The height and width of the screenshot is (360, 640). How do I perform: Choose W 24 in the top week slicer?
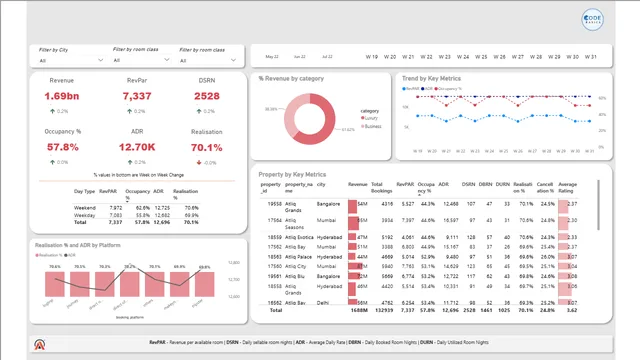point(463,57)
